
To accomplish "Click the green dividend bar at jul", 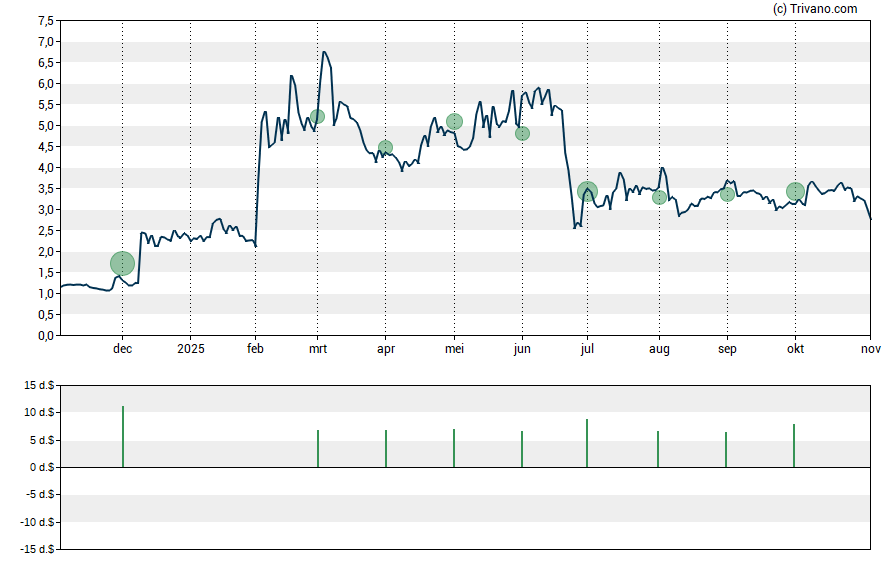I will click(587, 443).
